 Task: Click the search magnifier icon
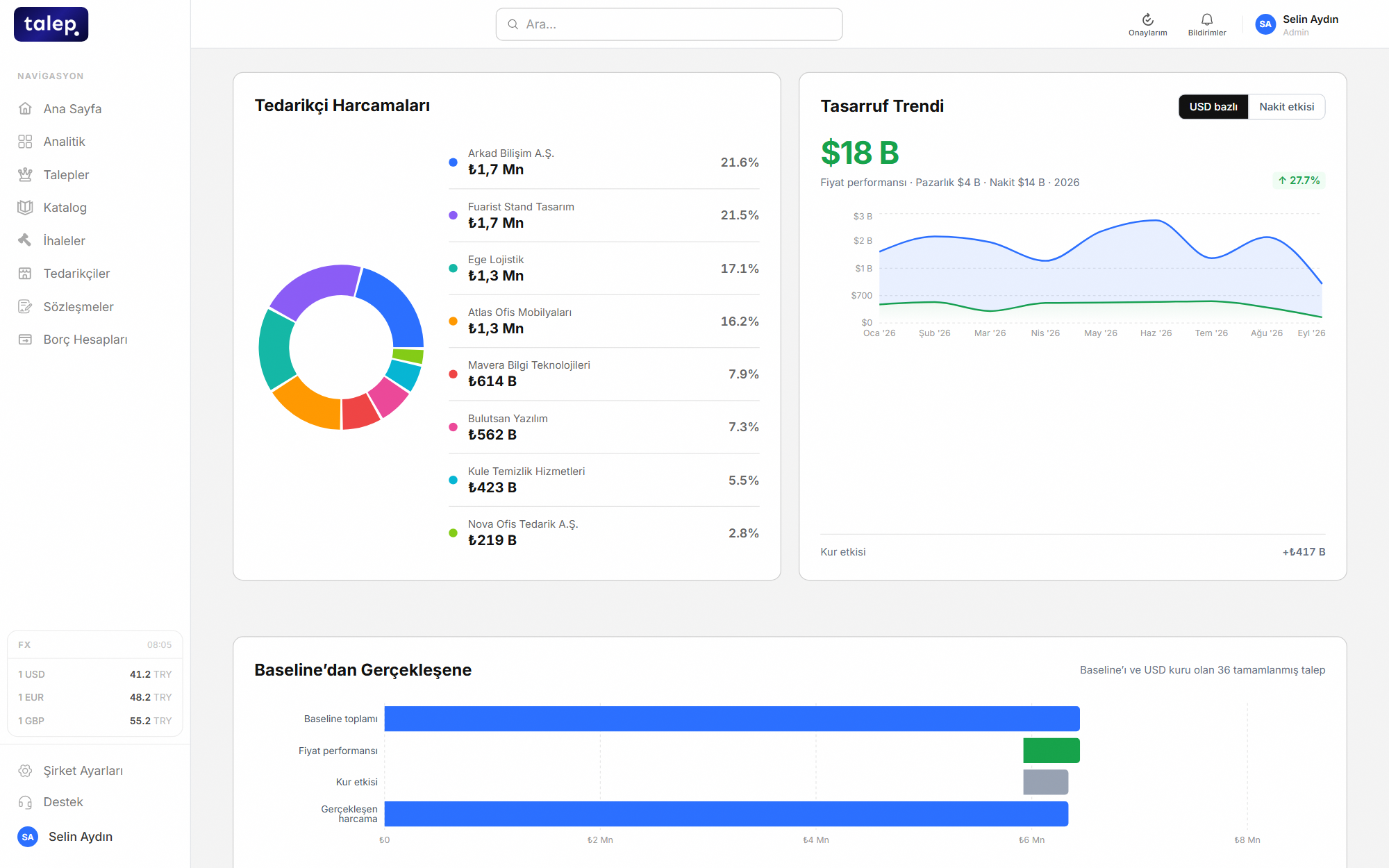(x=513, y=24)
